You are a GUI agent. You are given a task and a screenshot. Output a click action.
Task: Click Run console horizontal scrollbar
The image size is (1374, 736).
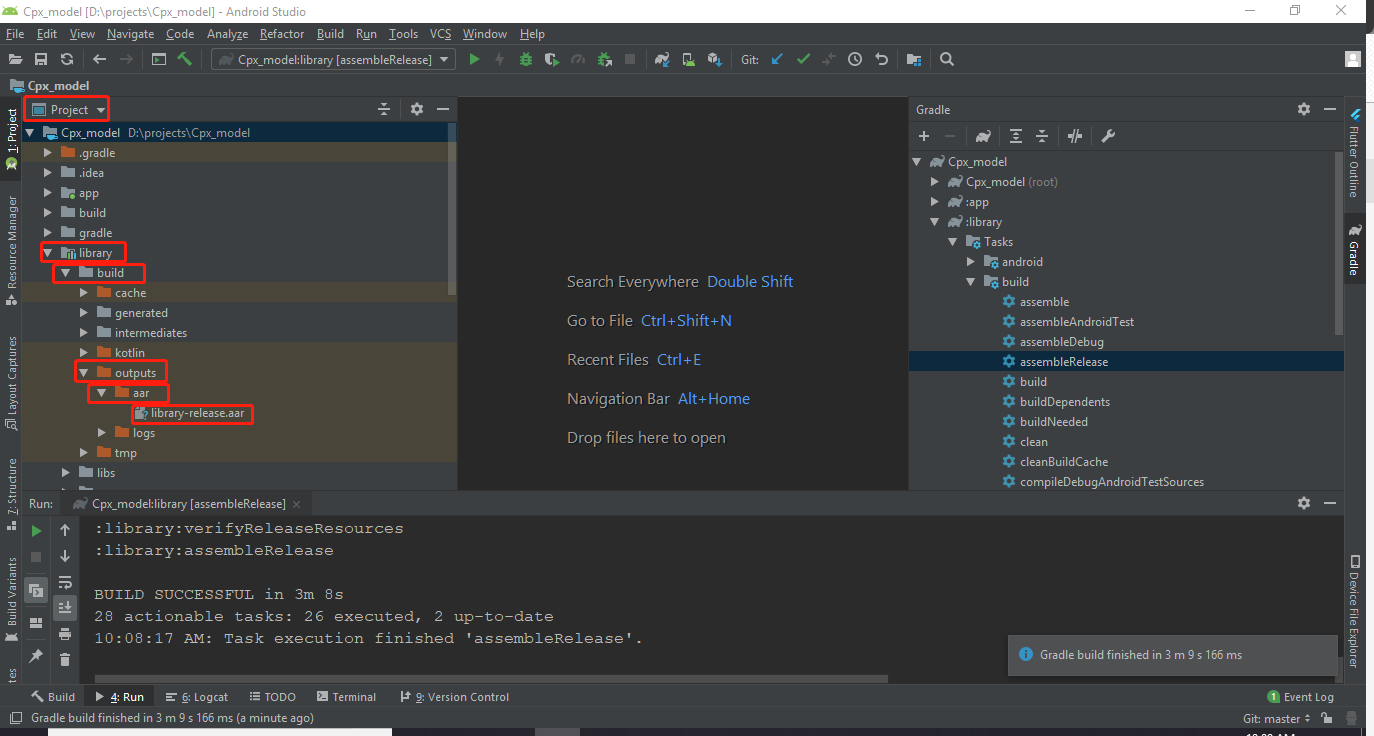(491, 678)
